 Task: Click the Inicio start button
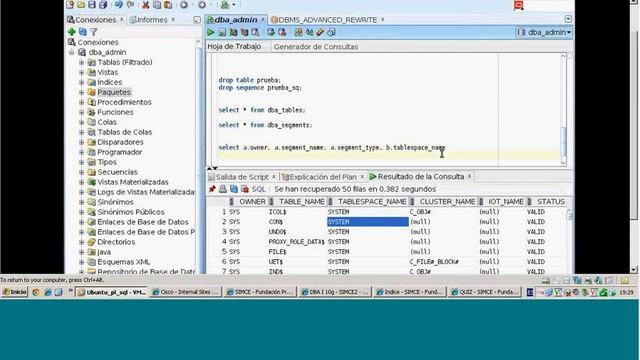click(x=14, y=292)
